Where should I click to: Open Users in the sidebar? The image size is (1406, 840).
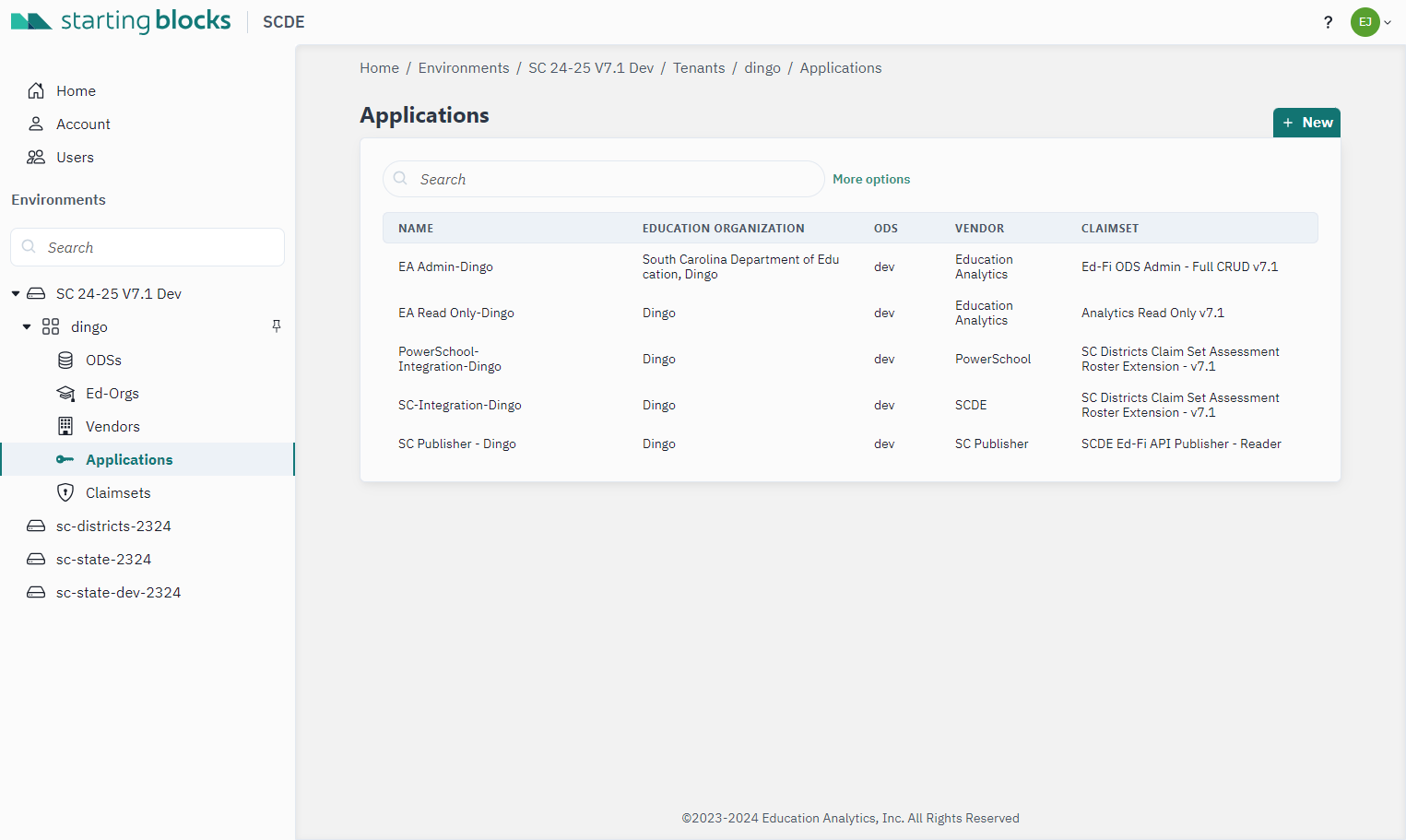[x=75, y=157]
